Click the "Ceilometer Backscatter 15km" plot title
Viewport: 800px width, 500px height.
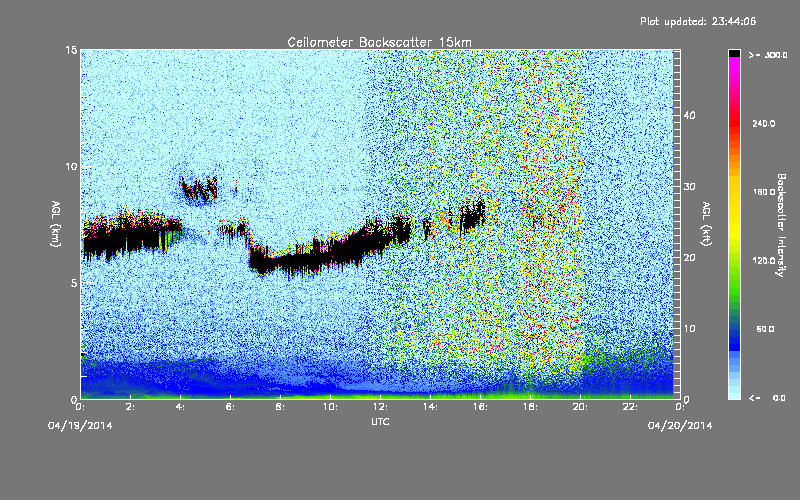379,42
